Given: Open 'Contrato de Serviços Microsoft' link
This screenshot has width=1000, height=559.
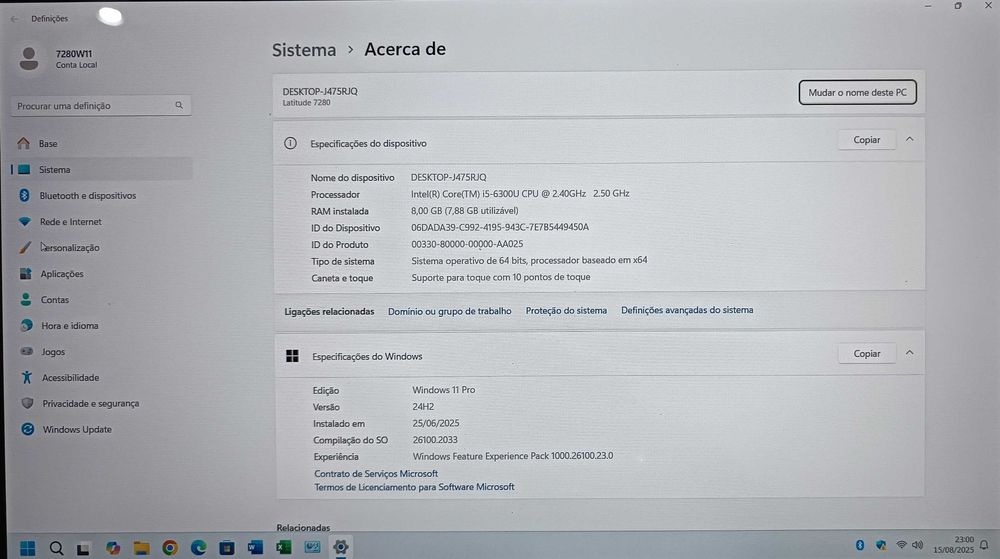Looking at the screenshot, I should point(376,474).
